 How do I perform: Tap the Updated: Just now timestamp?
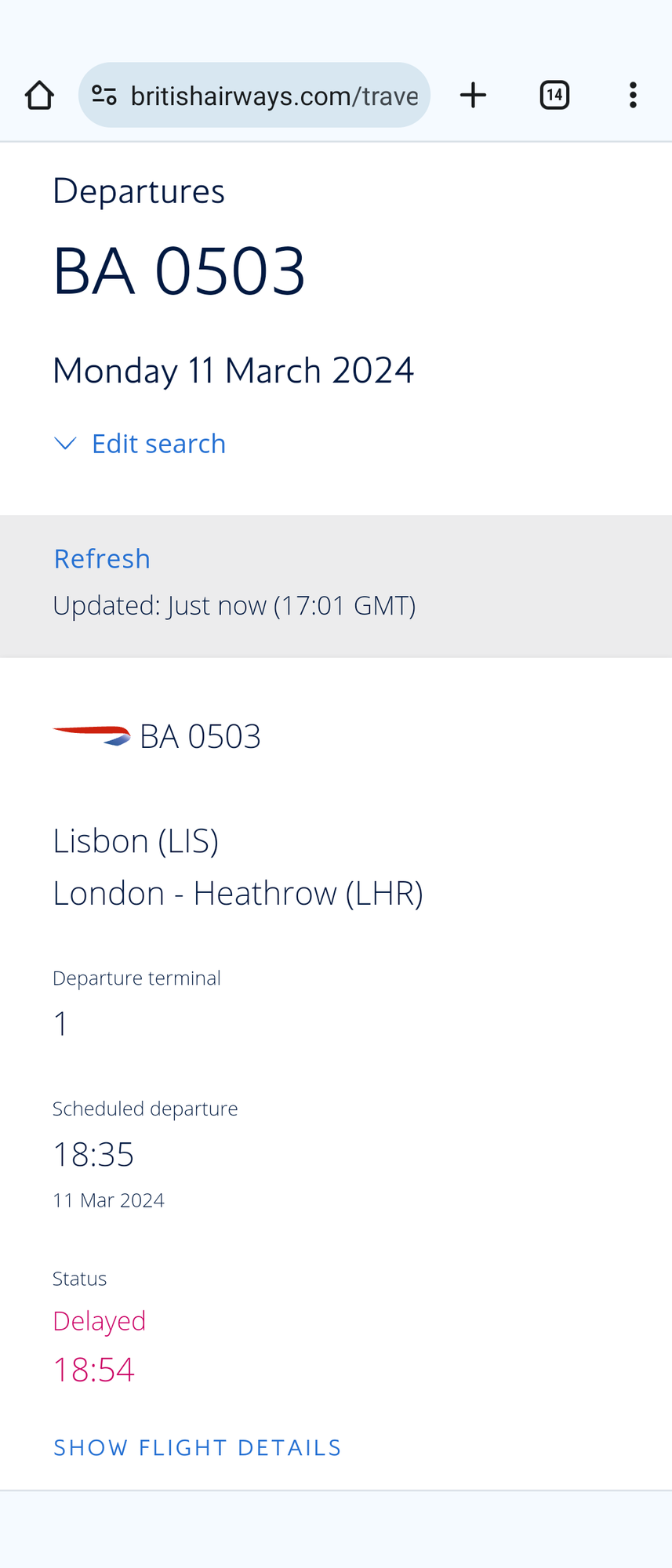[x=234, y=606]
